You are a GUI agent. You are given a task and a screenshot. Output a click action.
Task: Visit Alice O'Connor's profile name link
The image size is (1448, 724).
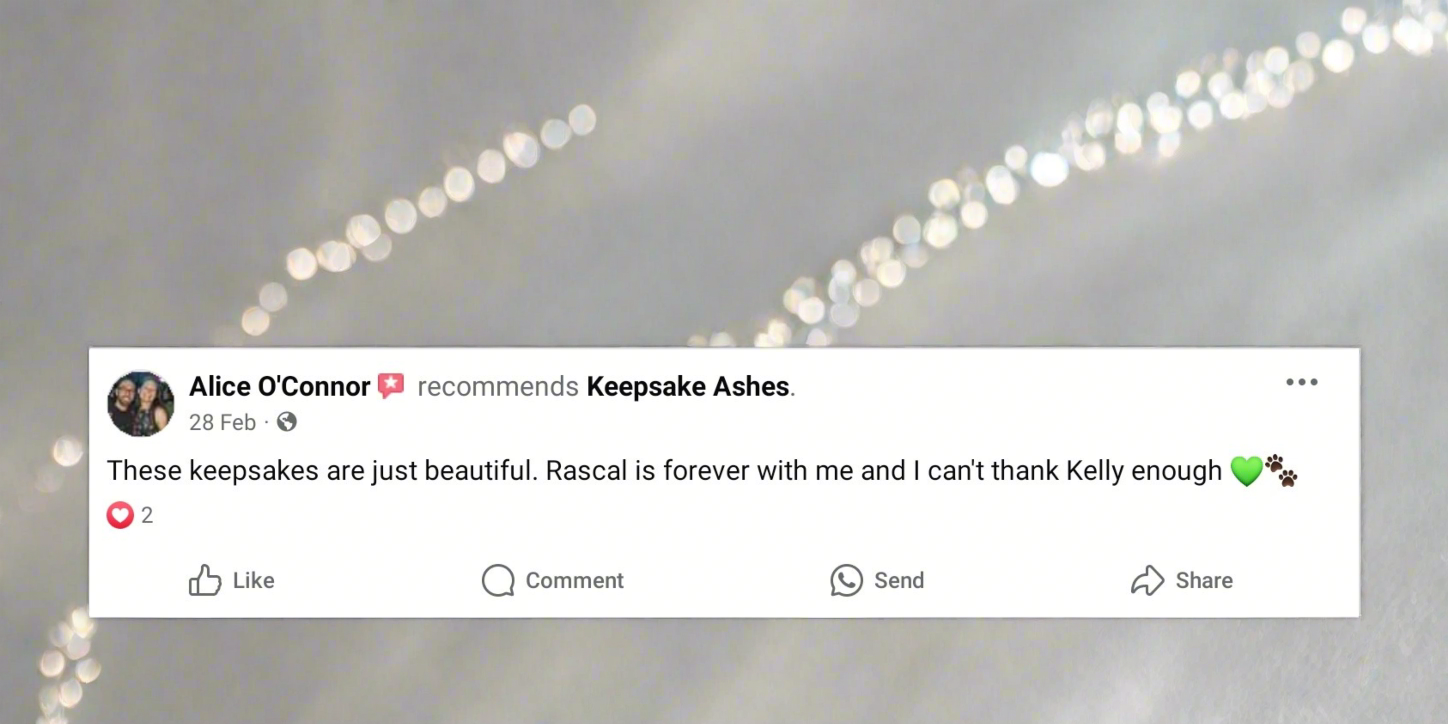(280, 387)
